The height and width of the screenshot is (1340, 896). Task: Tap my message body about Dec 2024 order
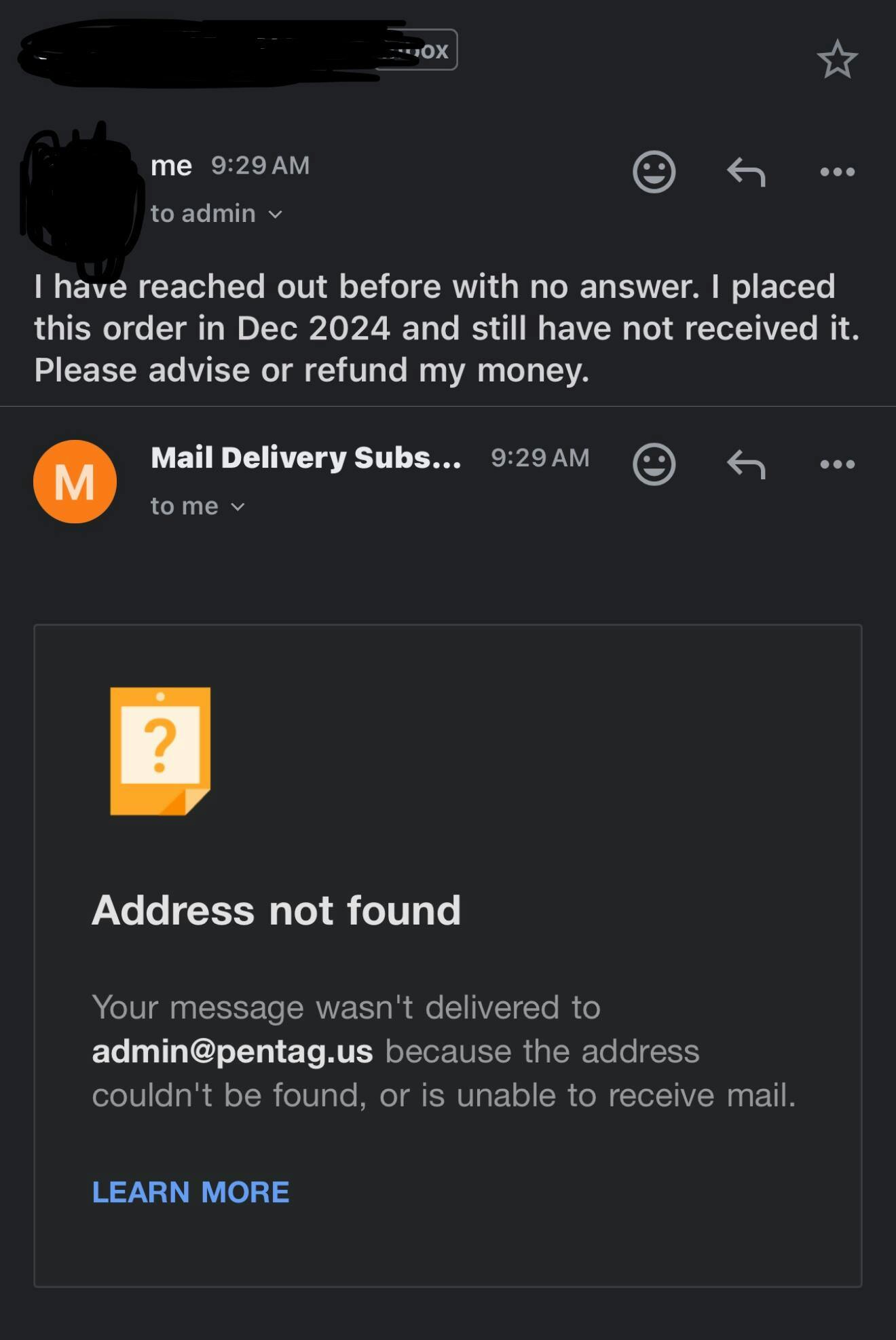tap(447, 329)
